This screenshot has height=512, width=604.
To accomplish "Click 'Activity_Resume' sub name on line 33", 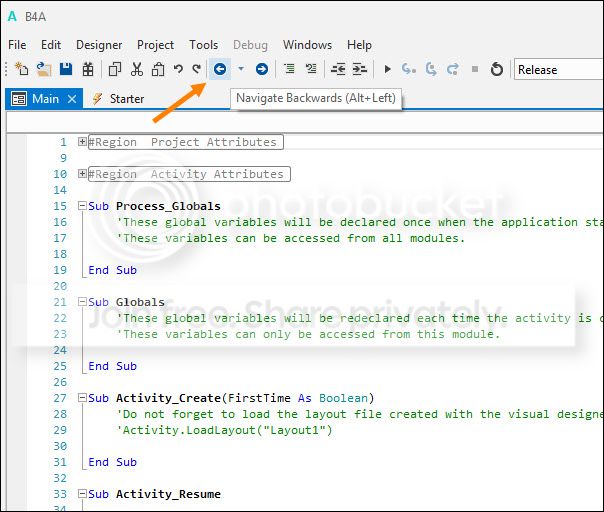I will tap(168, 494).
